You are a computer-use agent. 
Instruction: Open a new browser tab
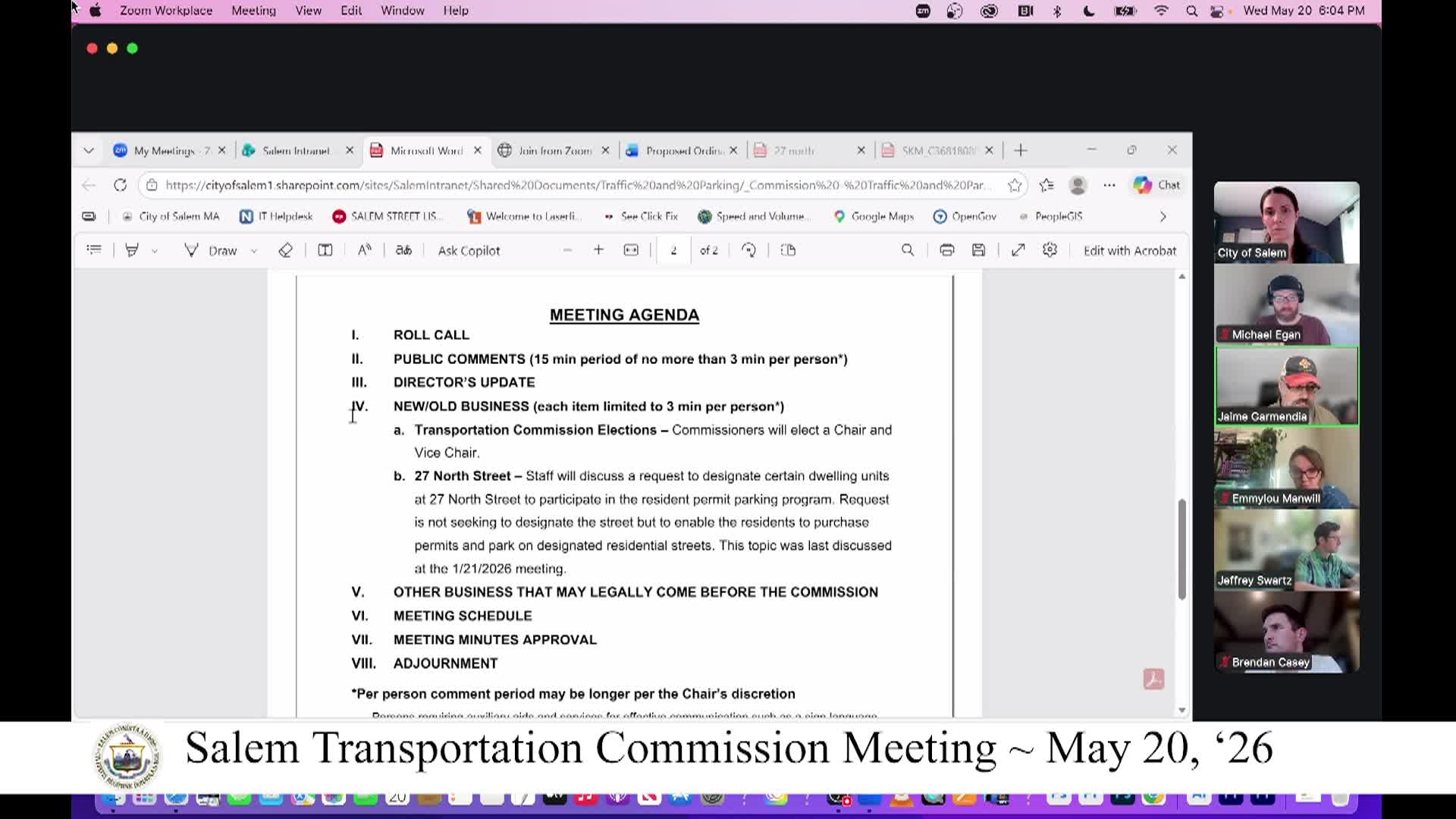tap(1021, 150)
